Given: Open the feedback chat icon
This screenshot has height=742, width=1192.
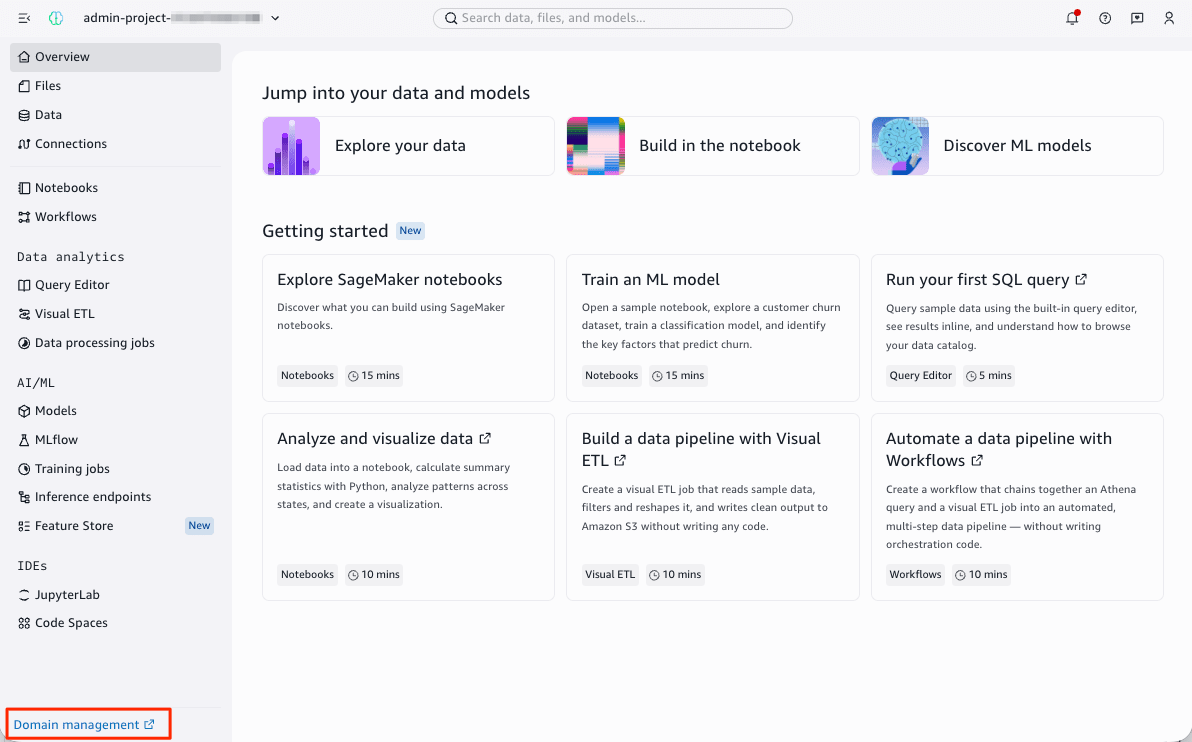Looking at the screenshot, I should [1137, 18].
